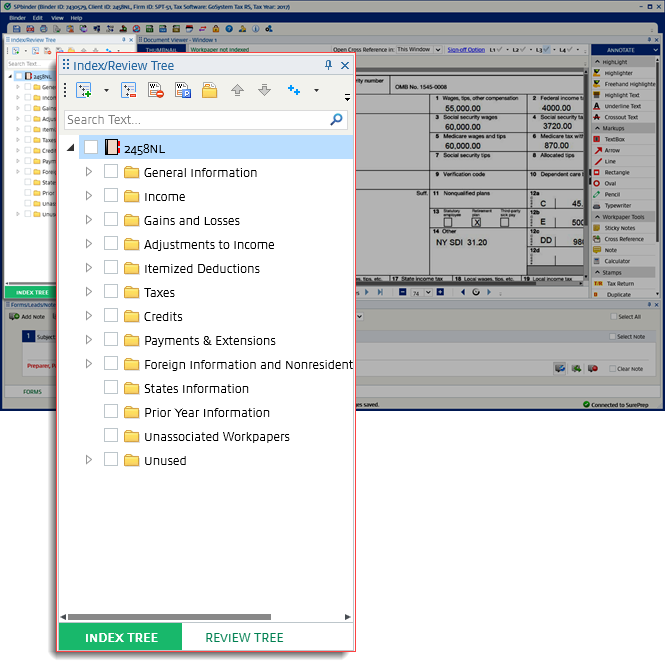The image size is (665, 667).
Task: Click the Search Text input field
Action: coord(195,119)
